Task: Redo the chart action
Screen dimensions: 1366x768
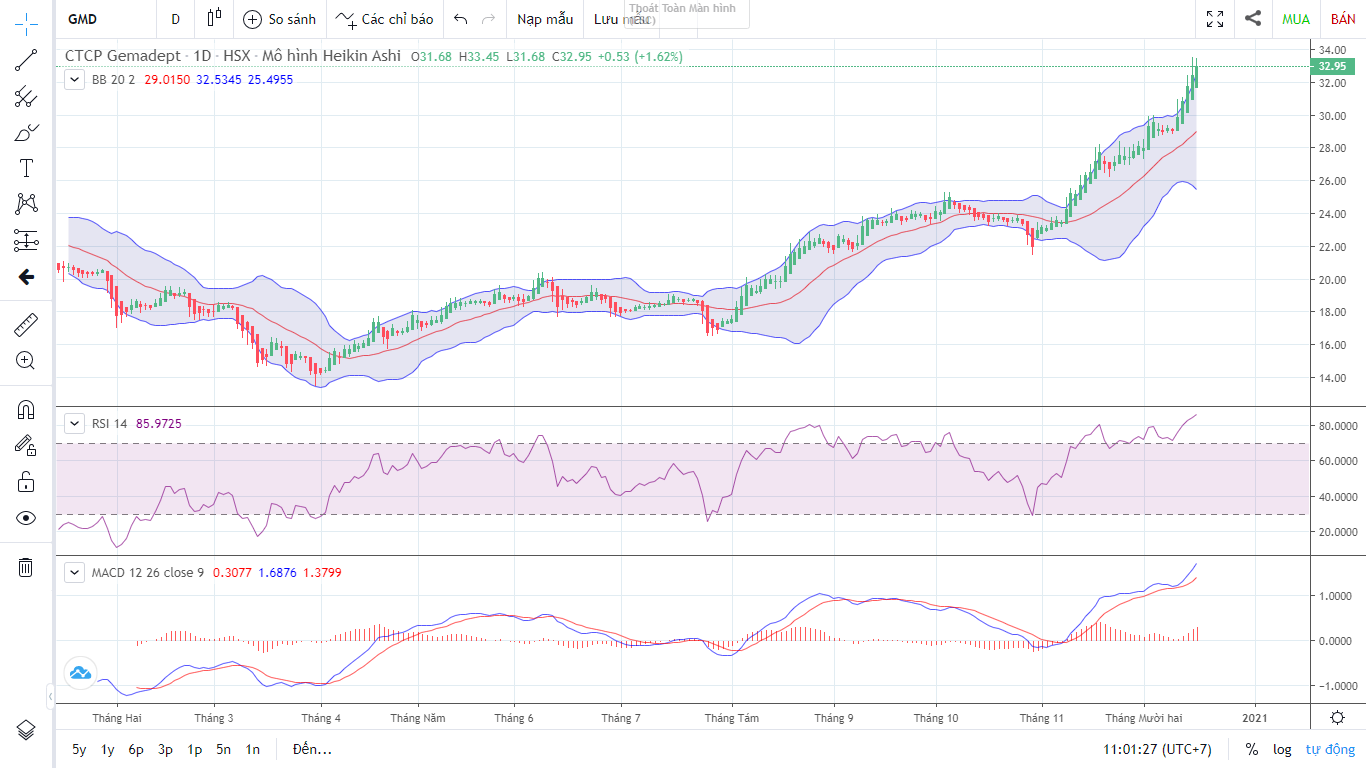Action: click(x=488, y=19)
